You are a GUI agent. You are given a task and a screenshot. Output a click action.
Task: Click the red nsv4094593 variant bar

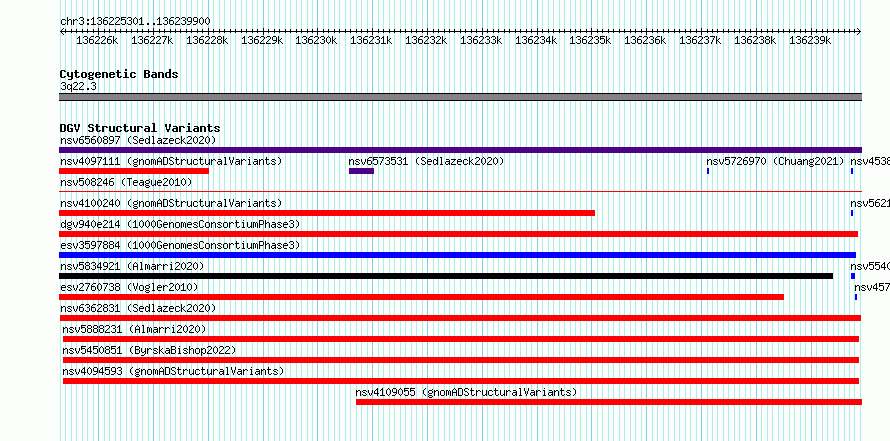point(461,381)
